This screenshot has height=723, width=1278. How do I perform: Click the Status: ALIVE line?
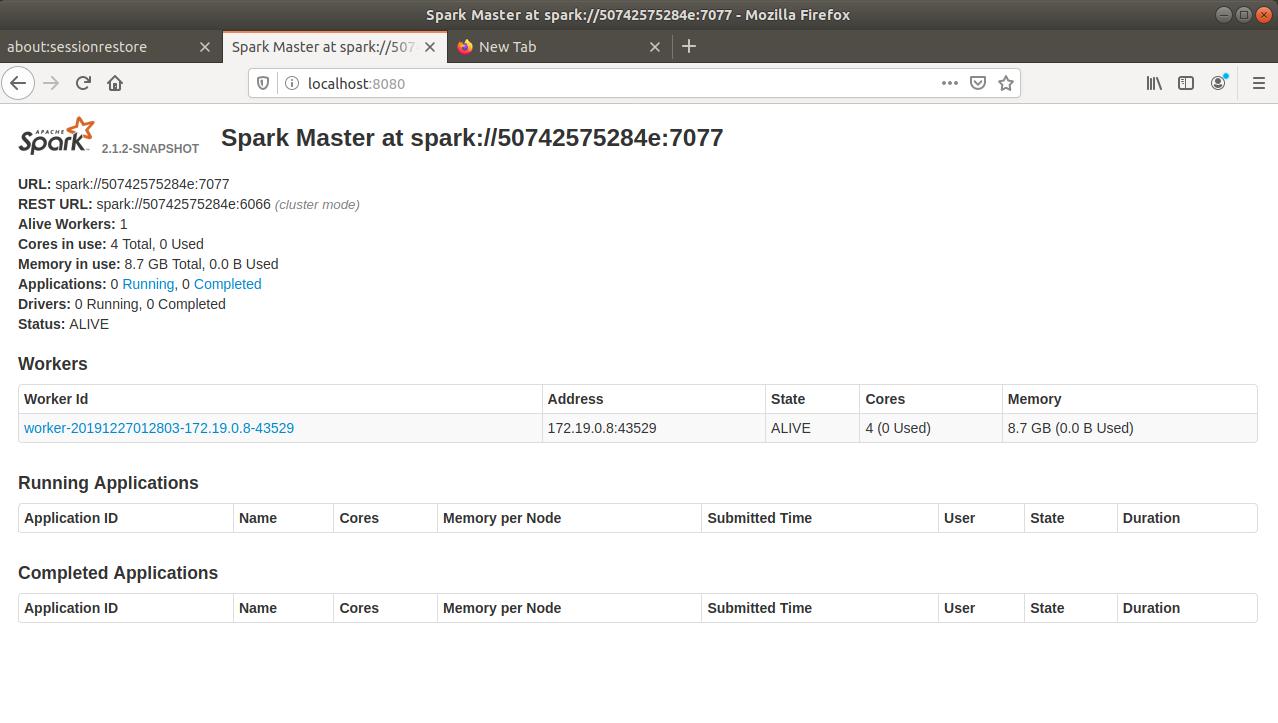tap(63, 324)
